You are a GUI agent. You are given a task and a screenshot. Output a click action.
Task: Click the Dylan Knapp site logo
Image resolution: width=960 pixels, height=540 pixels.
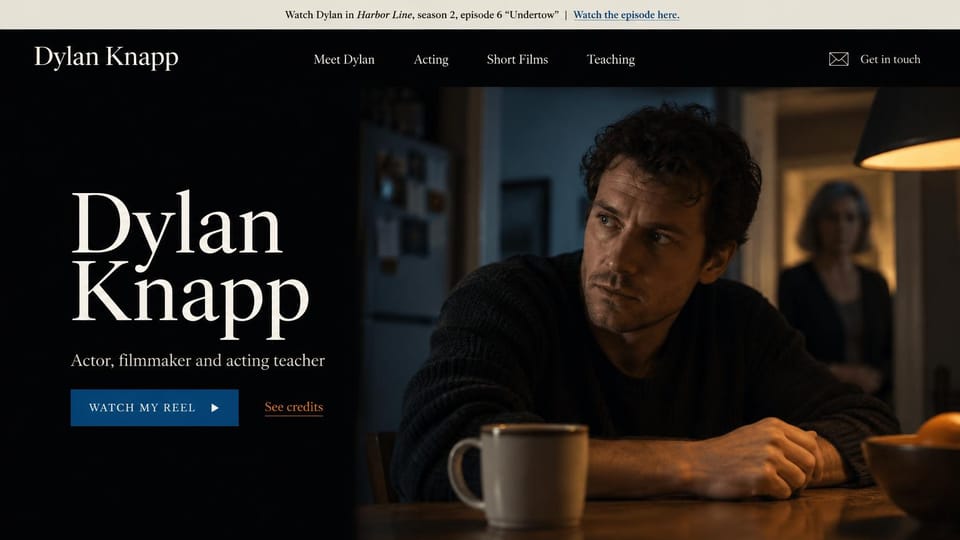(x=106, y=57)
